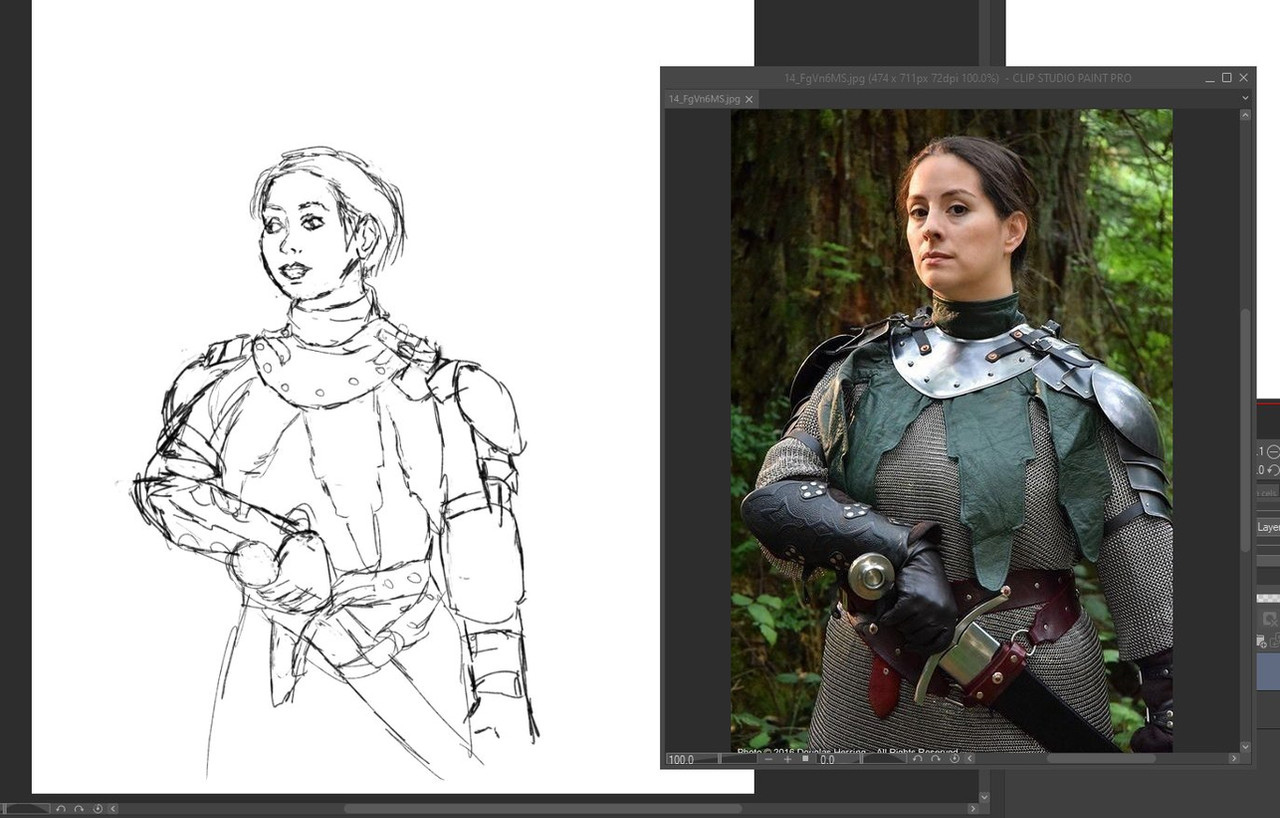
Task: Close the 14_FgVn6MS.jpg tab
Action: pos(749,99)
